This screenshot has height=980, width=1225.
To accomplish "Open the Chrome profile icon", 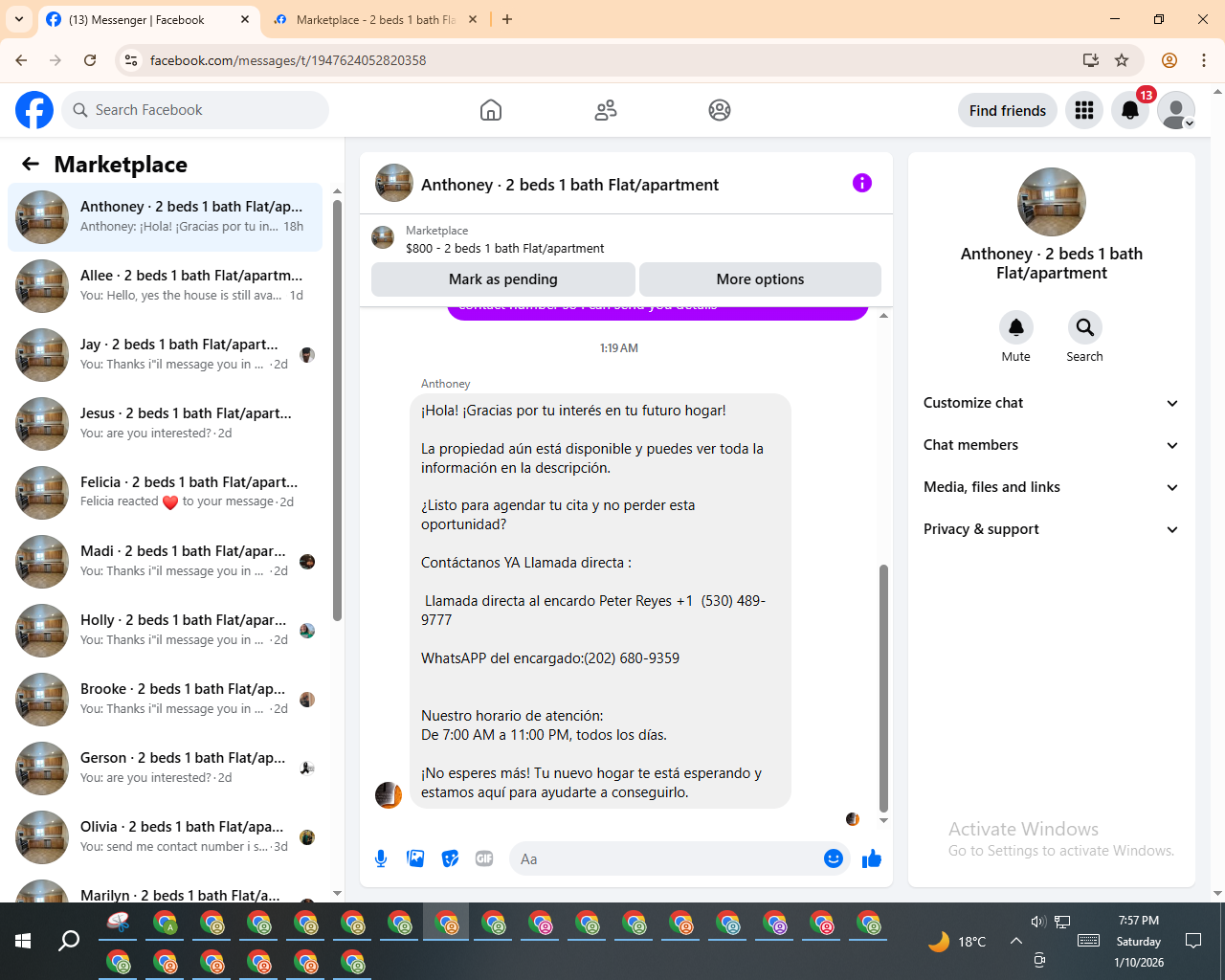I will pos(1169,60).
